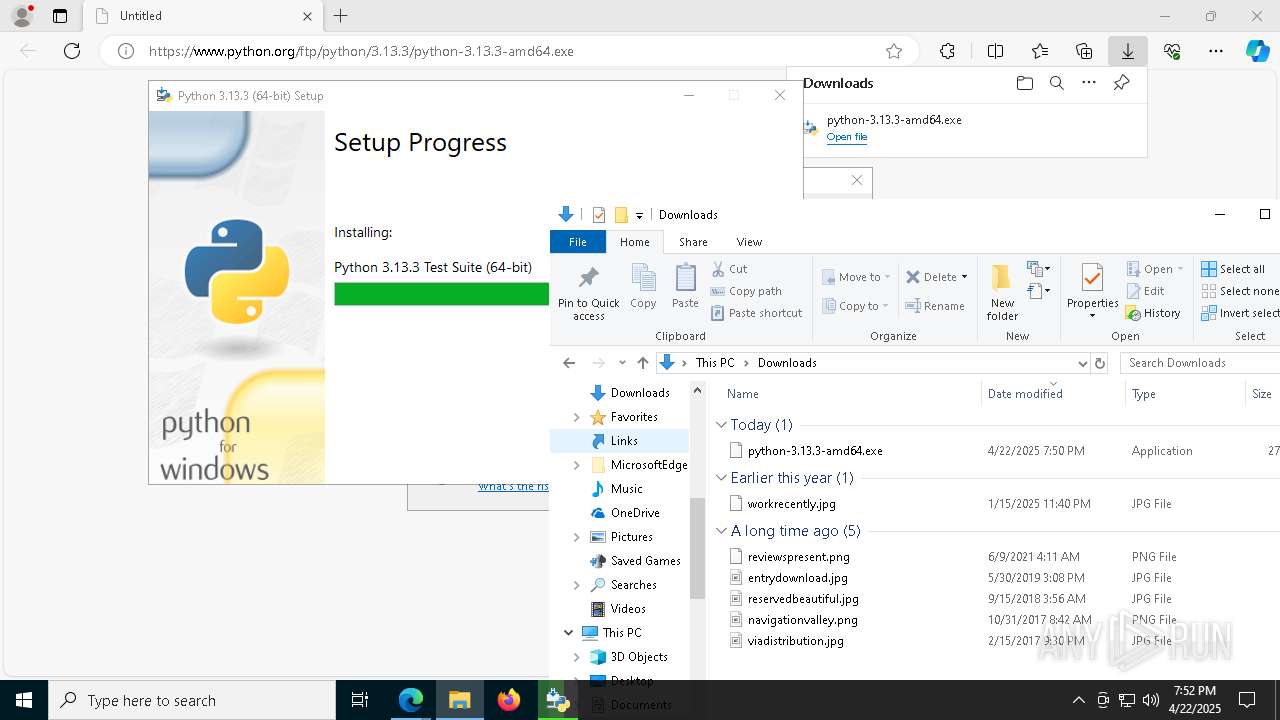Open the File tab in Explorer
This screenshot has width=1280, height=720.
(x=577, y=242)
